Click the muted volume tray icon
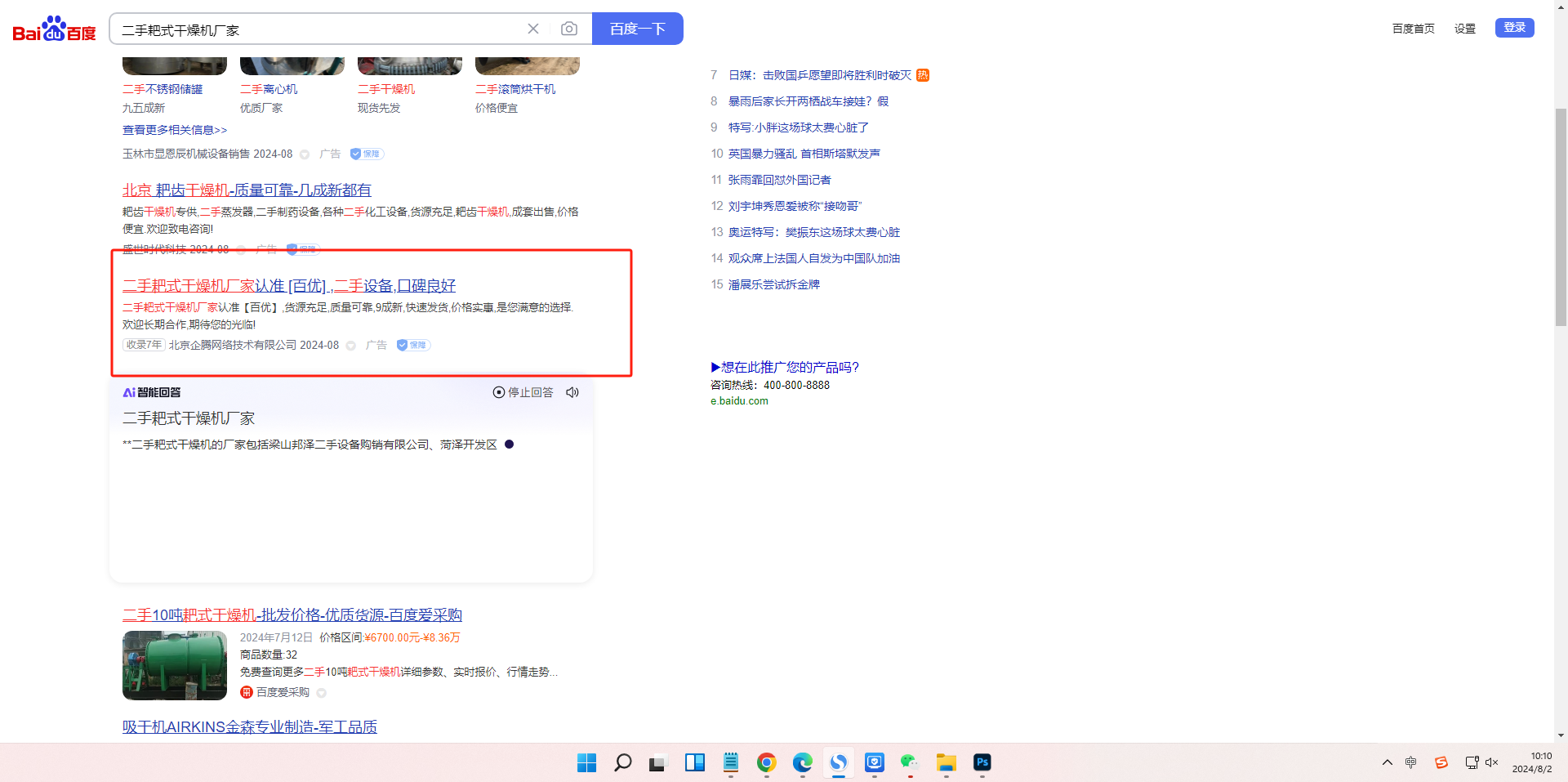Screen dimensions: 1568x782 coord(1491,762)
